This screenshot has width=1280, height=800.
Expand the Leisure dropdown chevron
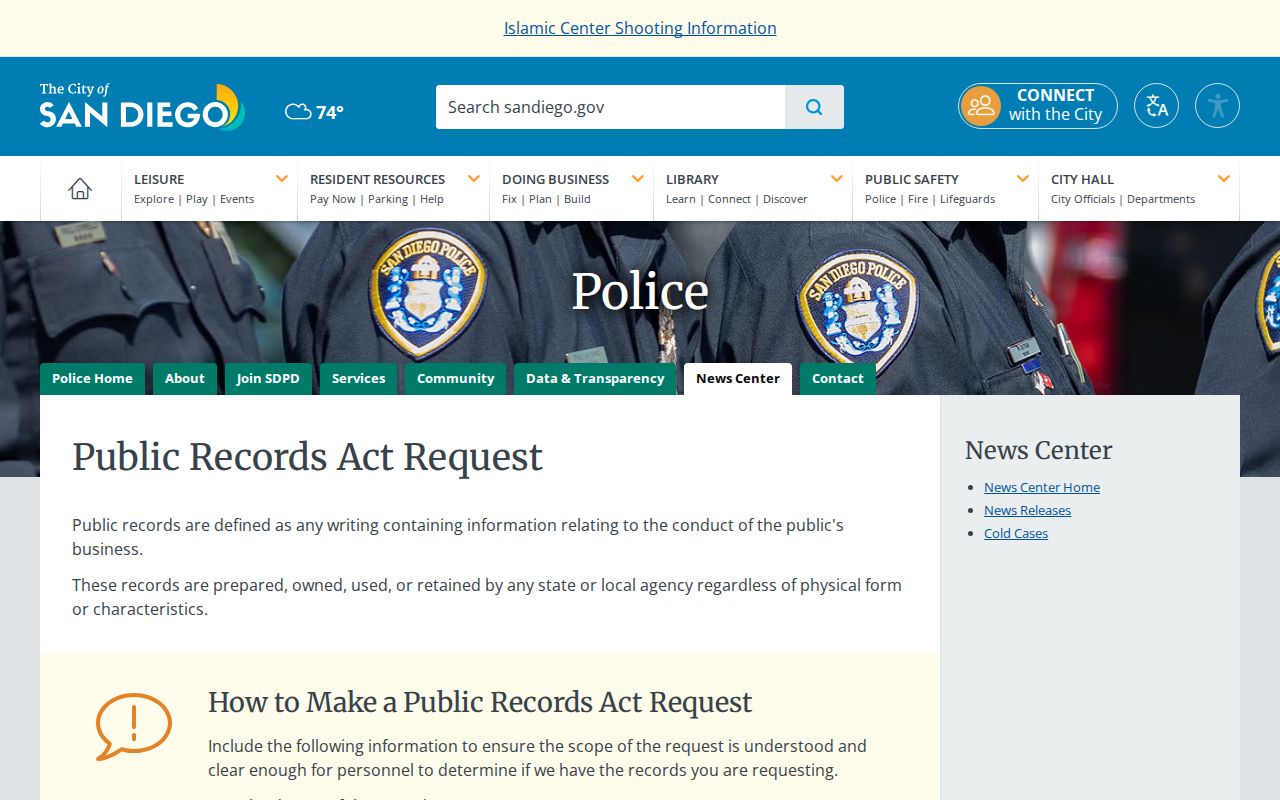tap(282, 179)
